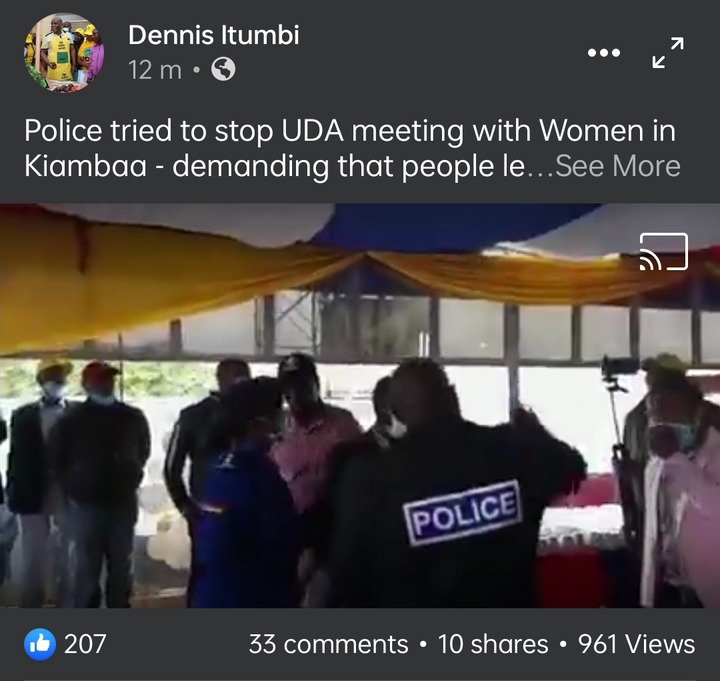Click the 12 m post timestamp

pos(155,70)
